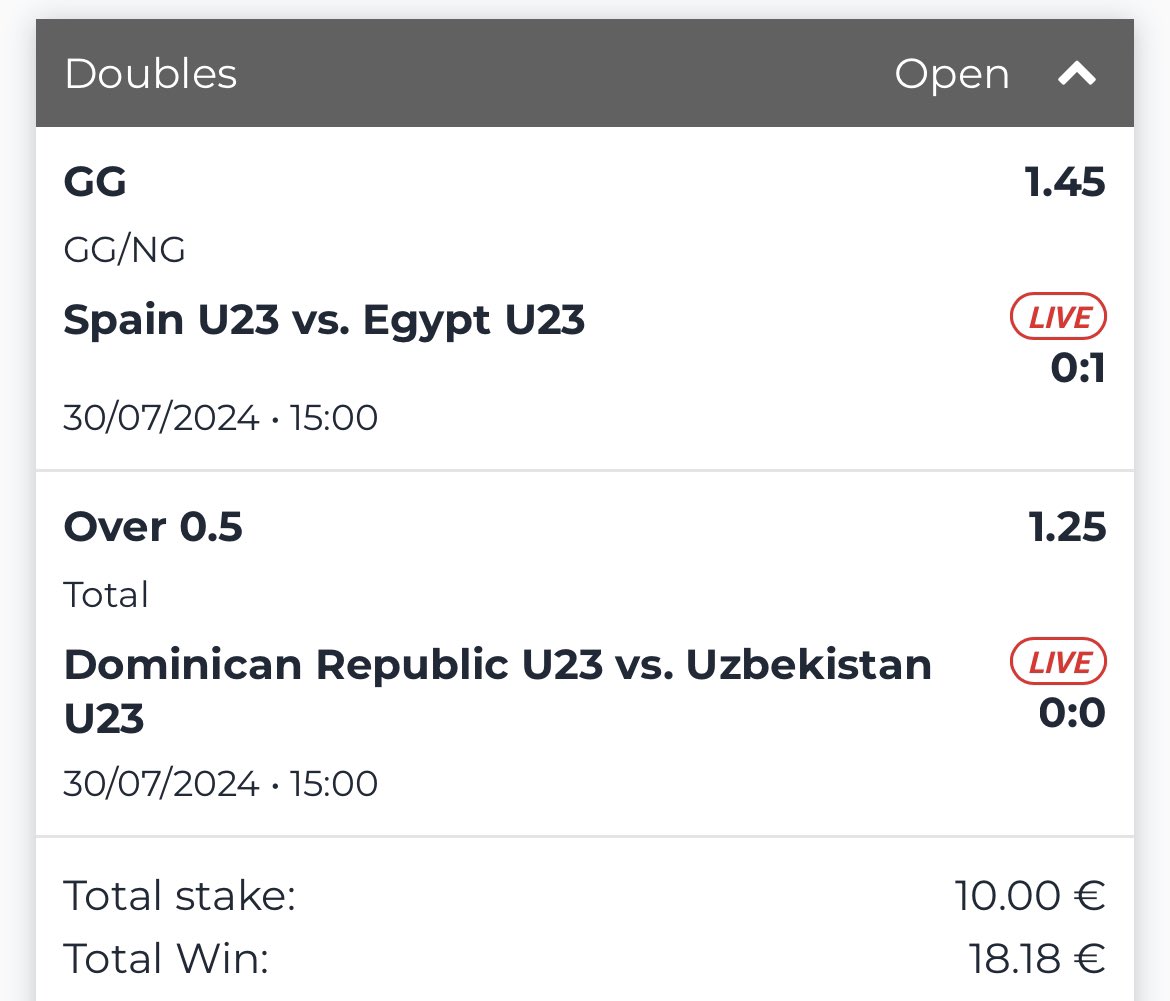Click the Total stake 10.00 € amount

tap(1030, 896)
